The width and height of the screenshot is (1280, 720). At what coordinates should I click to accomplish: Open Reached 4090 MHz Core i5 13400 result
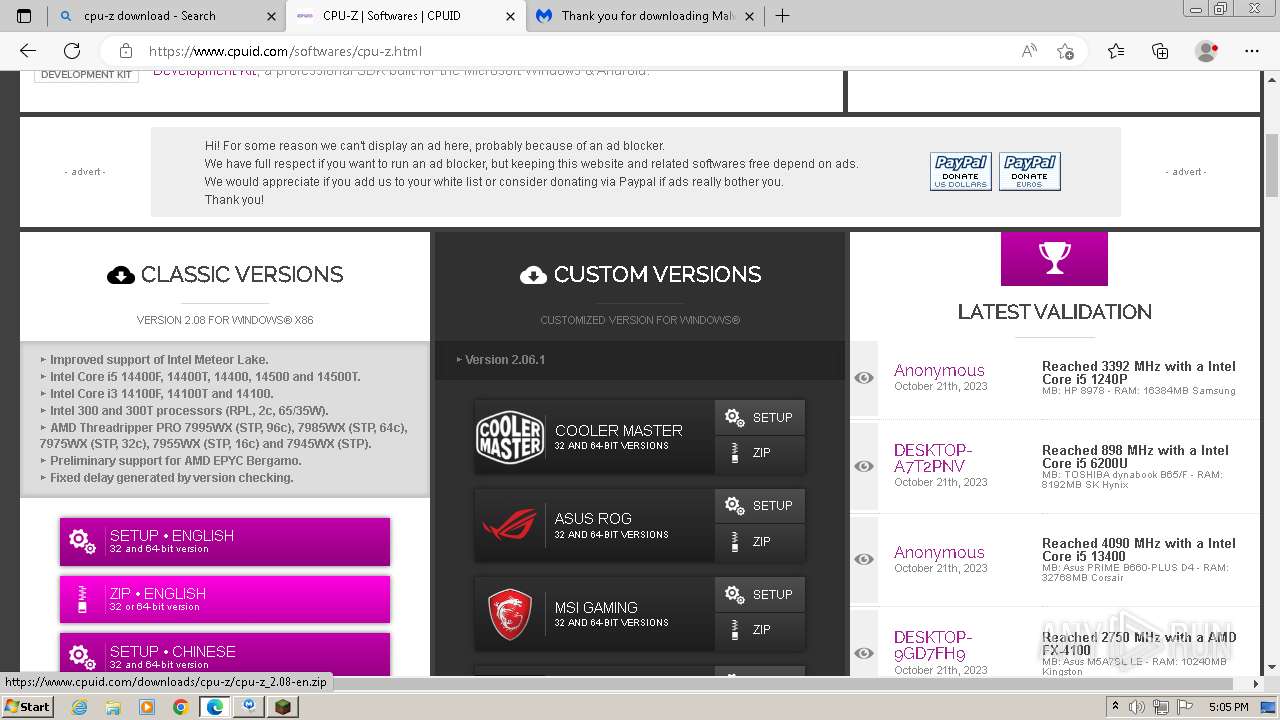pyautogui.click(x=1138, y=550)
